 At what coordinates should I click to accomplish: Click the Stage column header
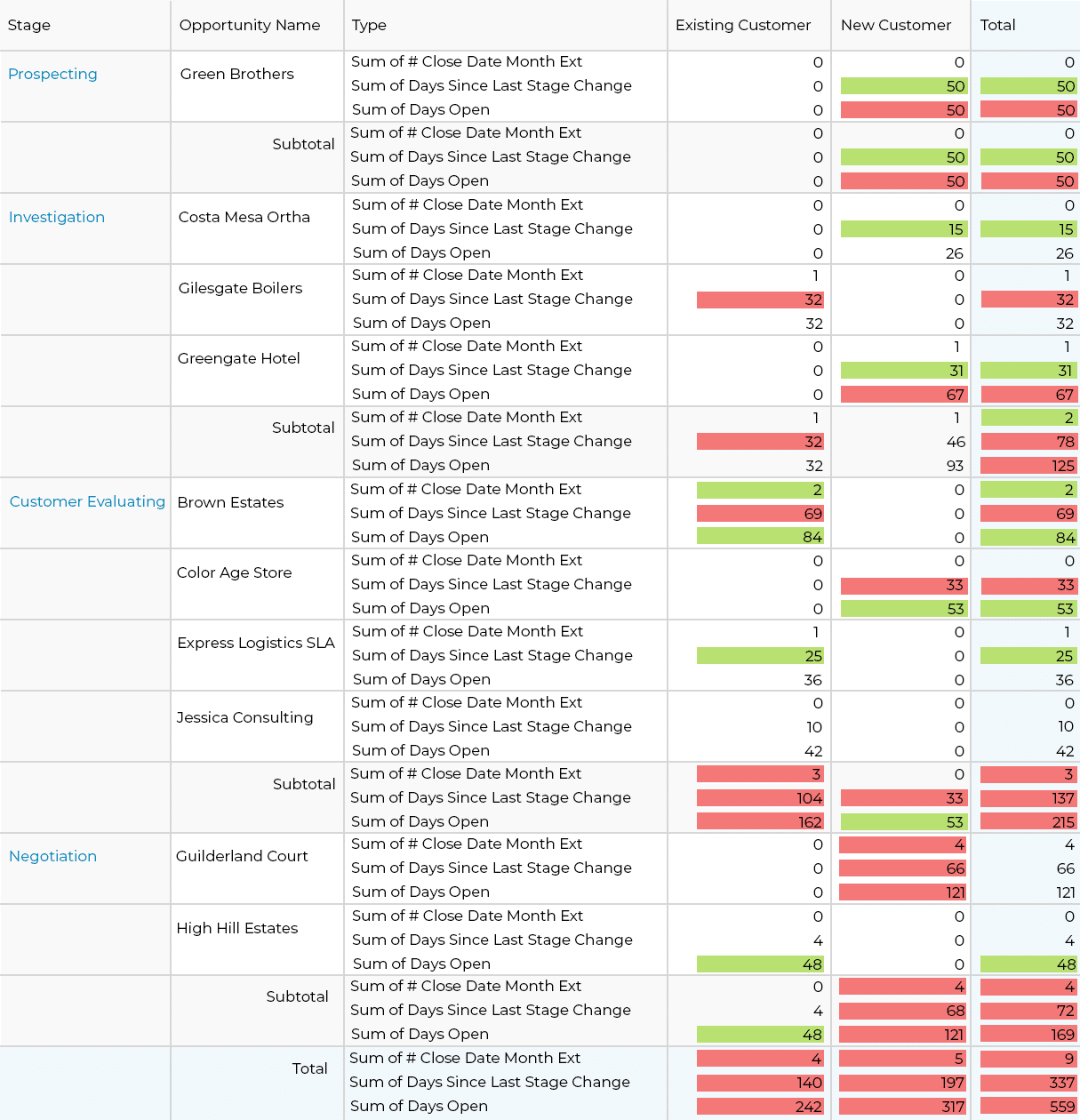point(29,26)
